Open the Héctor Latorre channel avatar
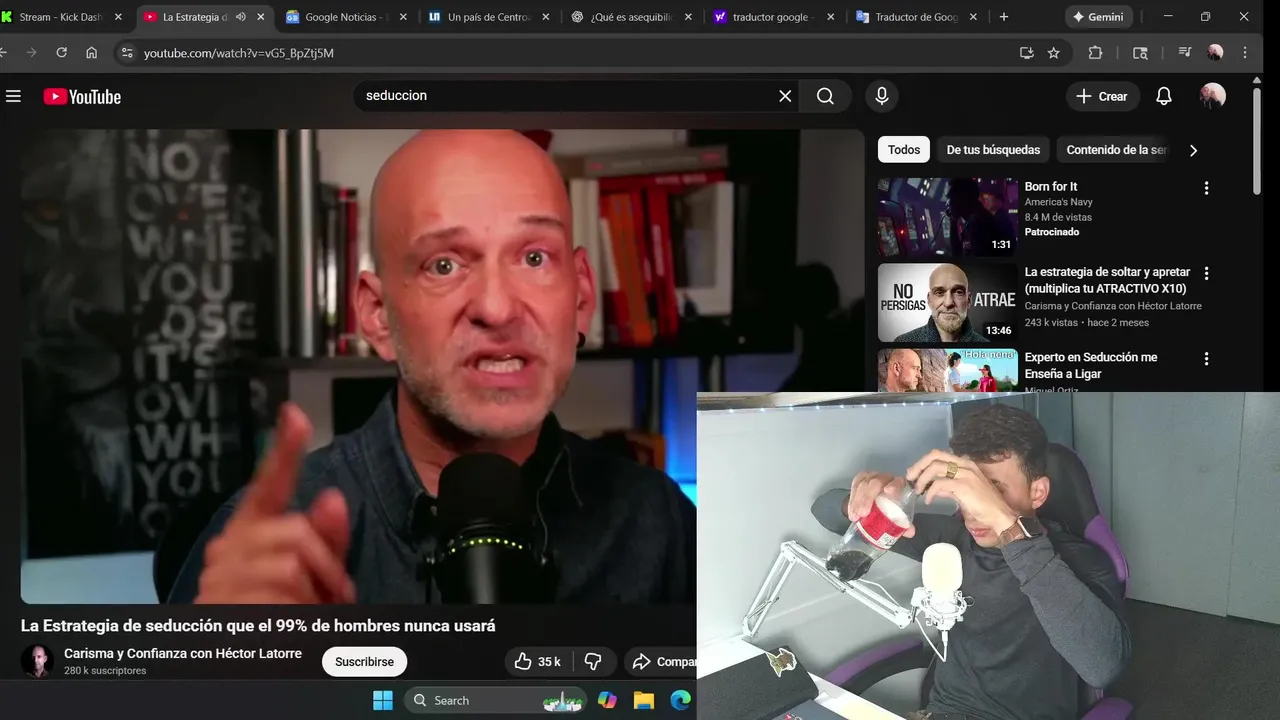The height and width of the screenshot is (720, 1280). point(38,661)
